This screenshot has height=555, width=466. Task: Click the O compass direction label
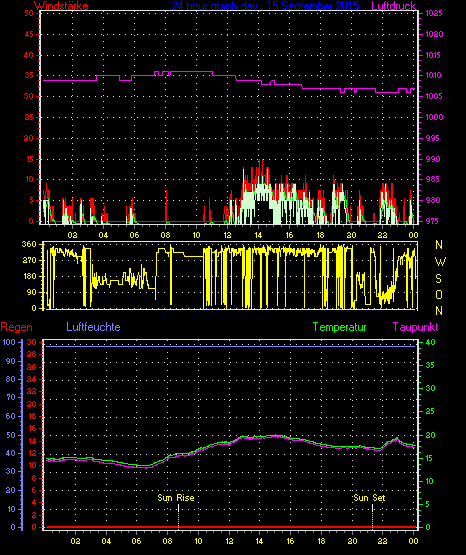pos(439,294)
